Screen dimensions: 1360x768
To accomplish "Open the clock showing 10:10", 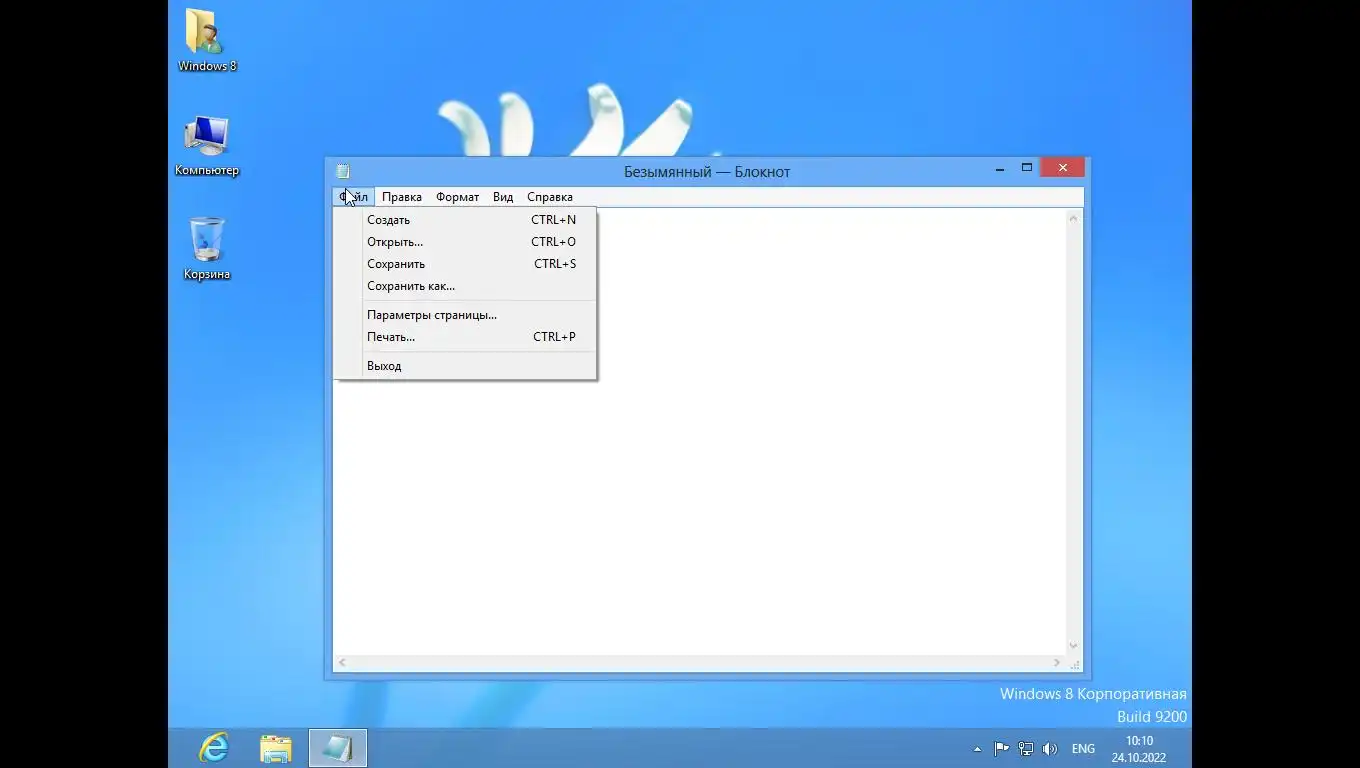I will 1139,749.
